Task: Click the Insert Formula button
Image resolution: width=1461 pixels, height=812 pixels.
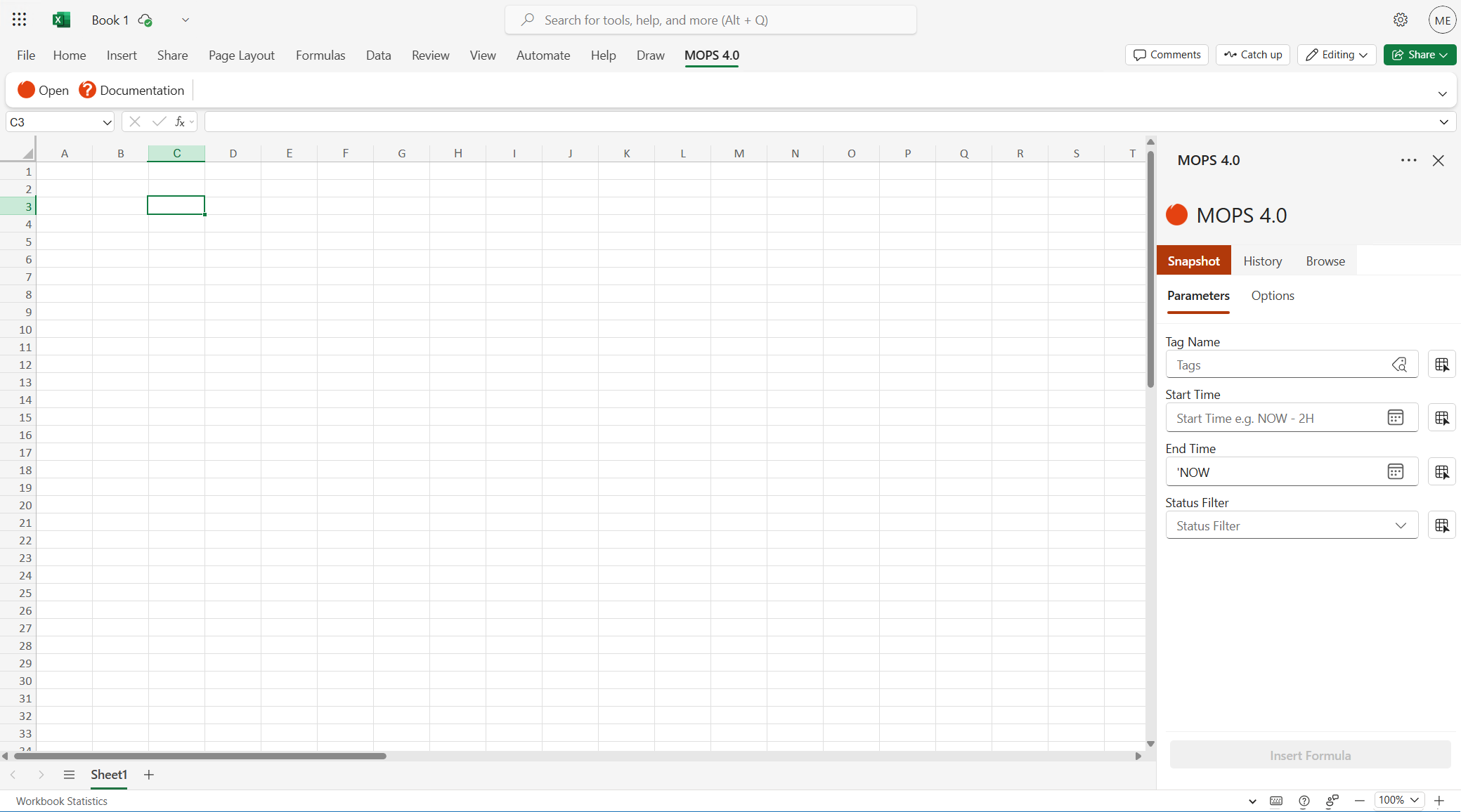Action: [x=1310, y=755]
